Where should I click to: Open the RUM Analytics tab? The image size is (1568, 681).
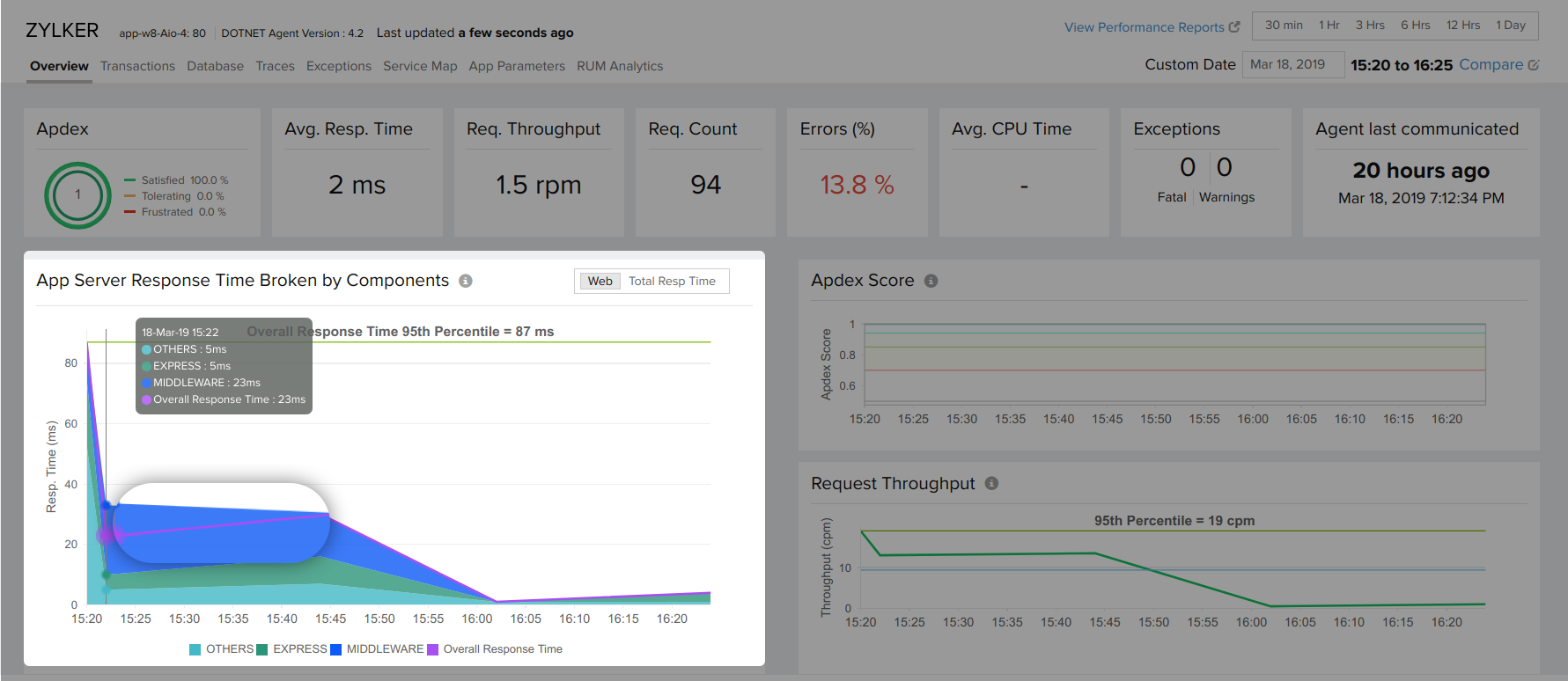620,66
